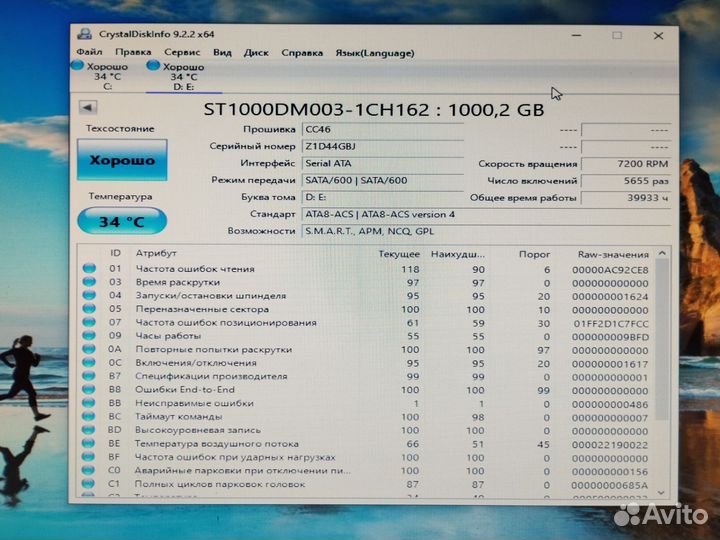Viewport: 720px width, 540px height.
Task: Click the C: disk health indicator icon
Action: [x=78, y=66]
